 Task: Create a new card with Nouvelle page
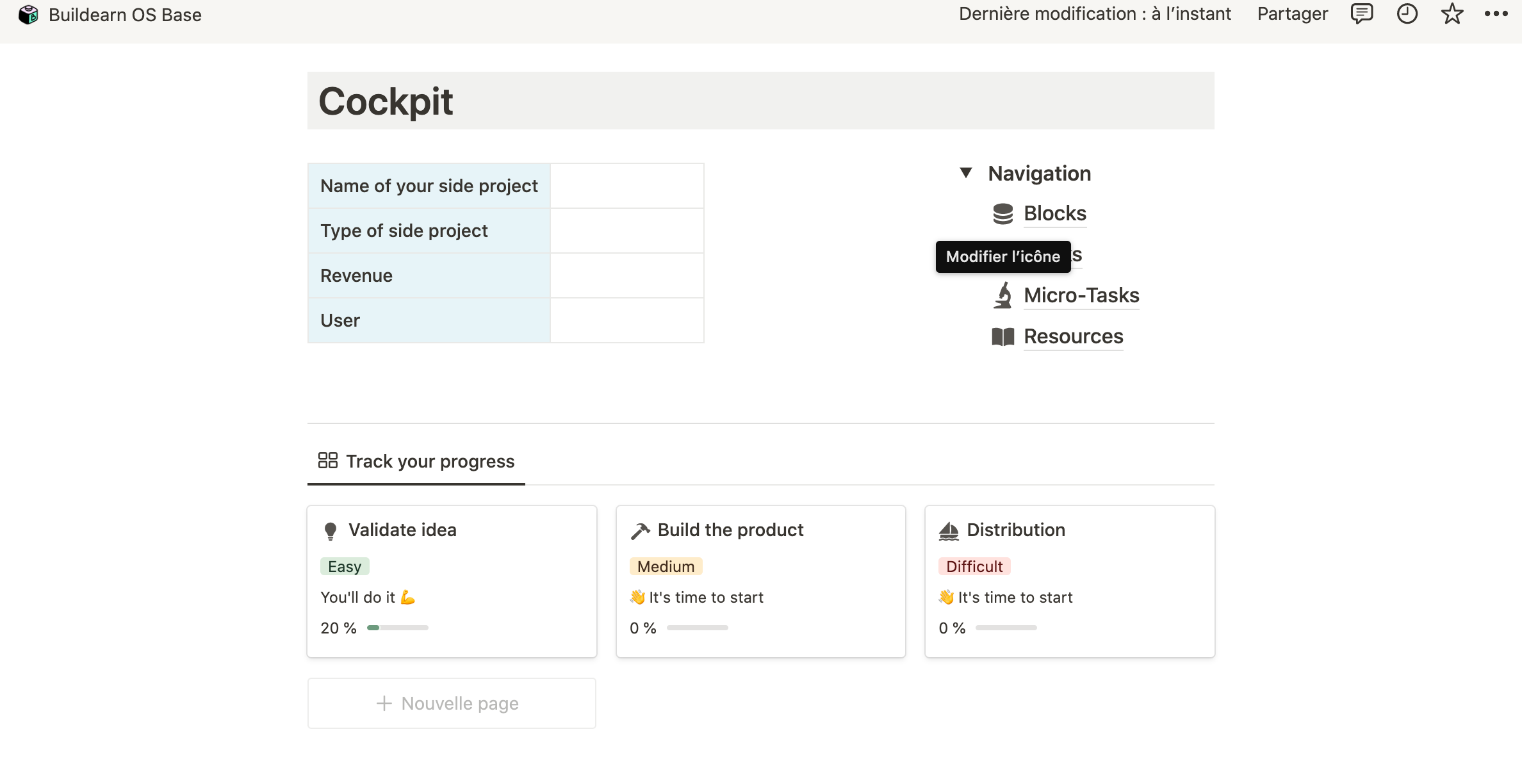(452, 703)
